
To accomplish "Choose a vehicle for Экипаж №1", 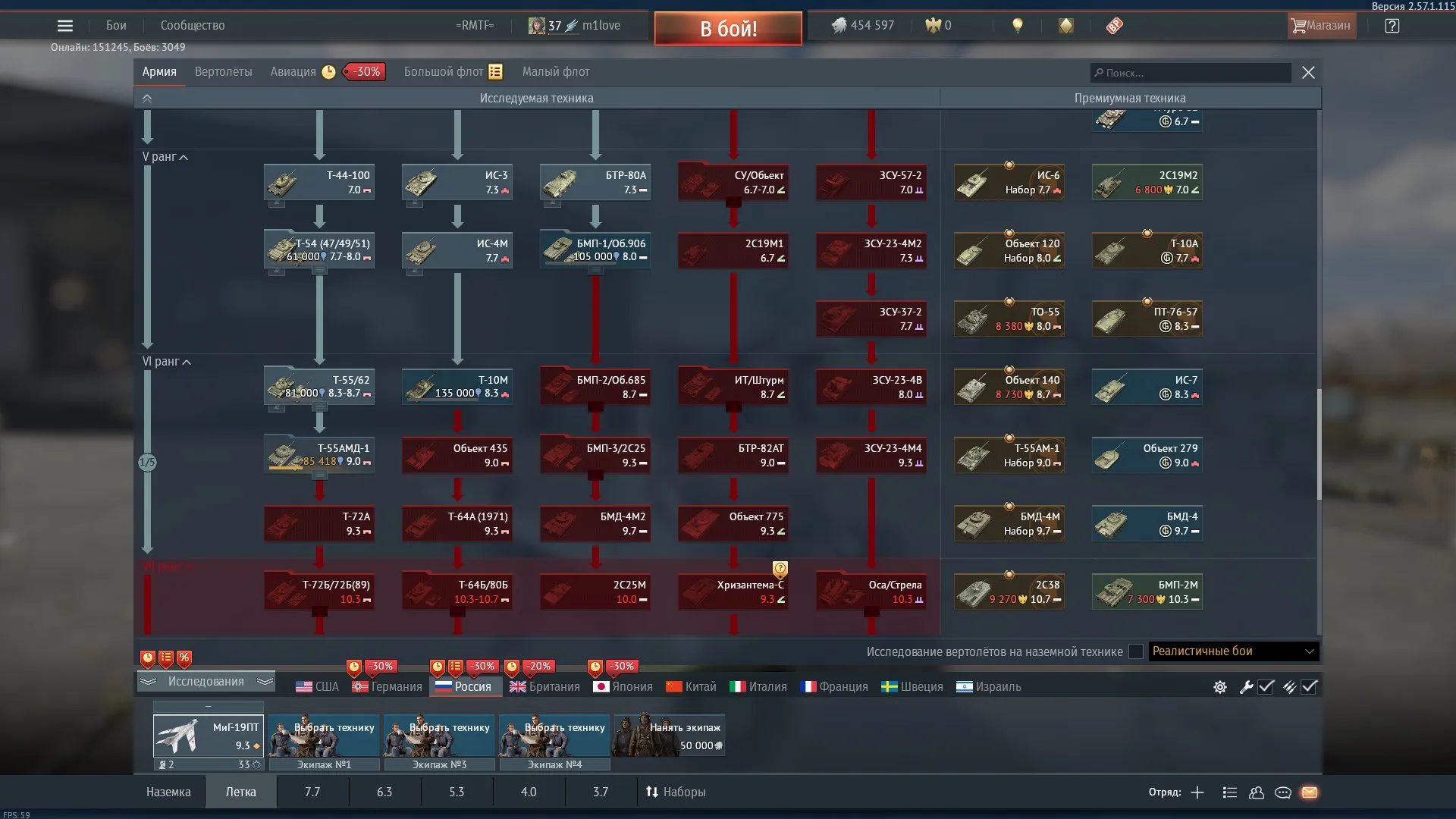I will coord(324,736).
